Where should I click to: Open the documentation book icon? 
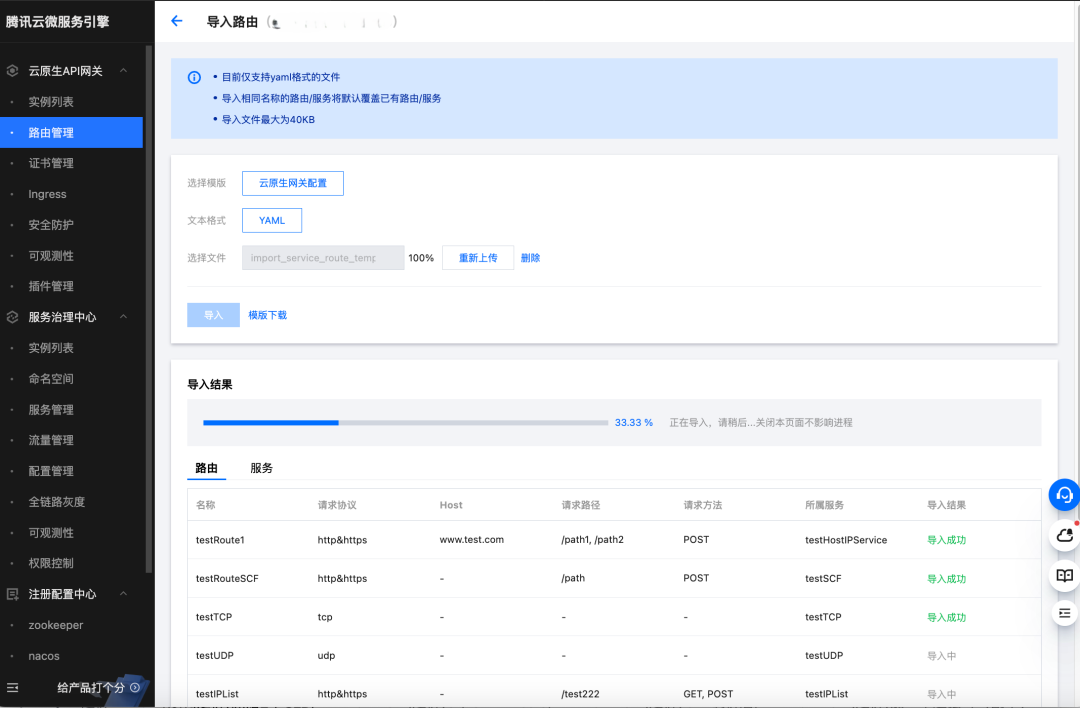tap(1064, 575)
